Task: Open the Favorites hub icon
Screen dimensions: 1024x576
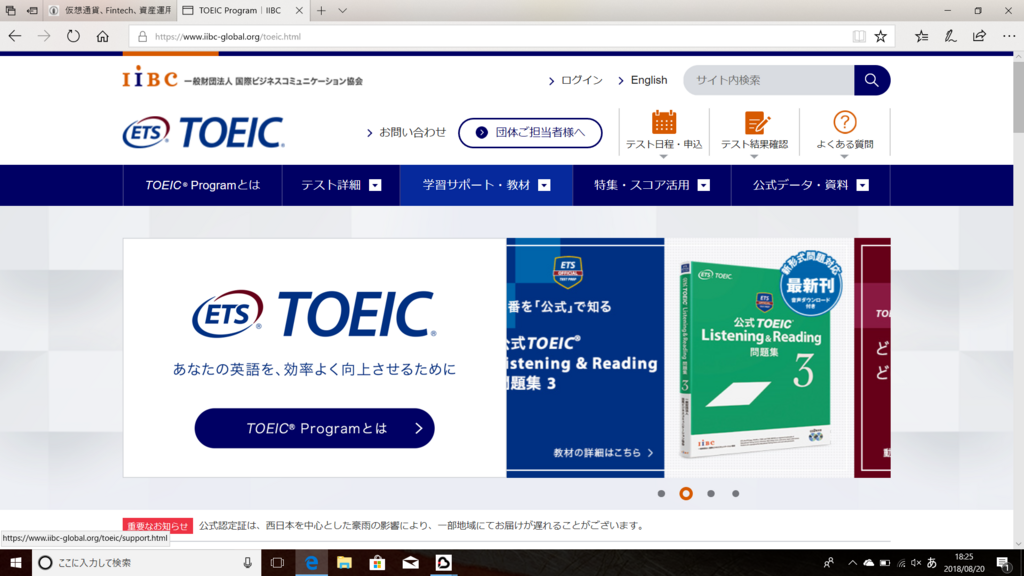Action: click(x=921, y=37)
